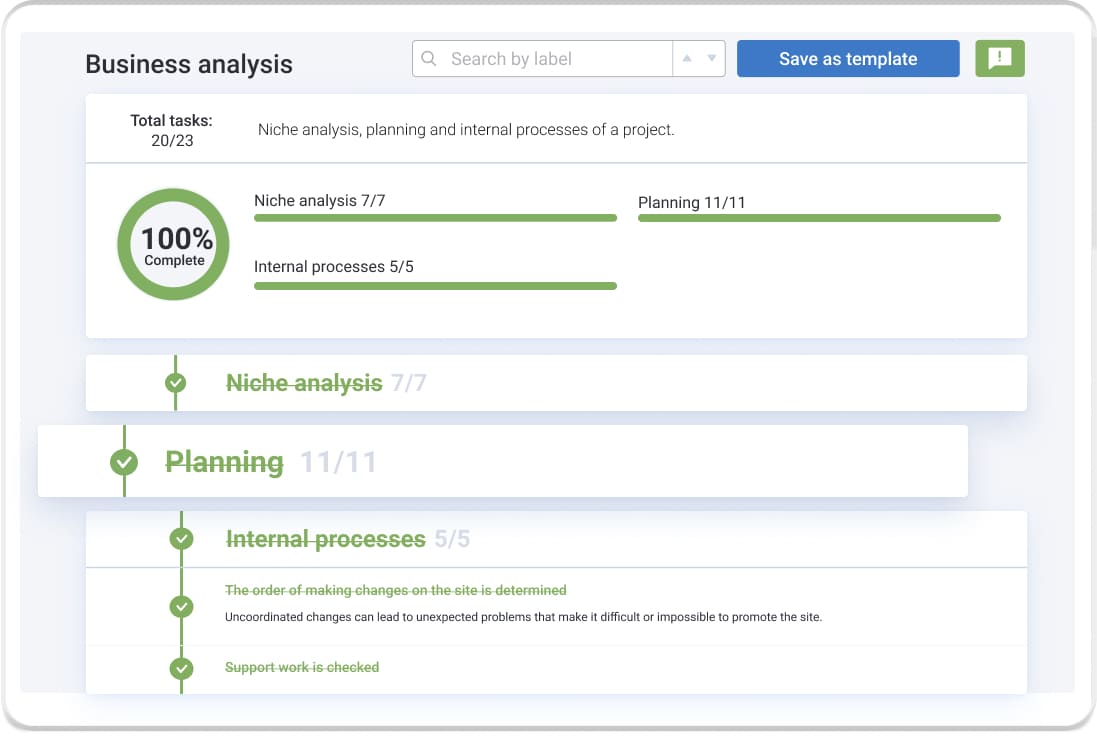Click the Internal processes 5/5 progress bar
The image size is (1097, 738).
(435, 286)
